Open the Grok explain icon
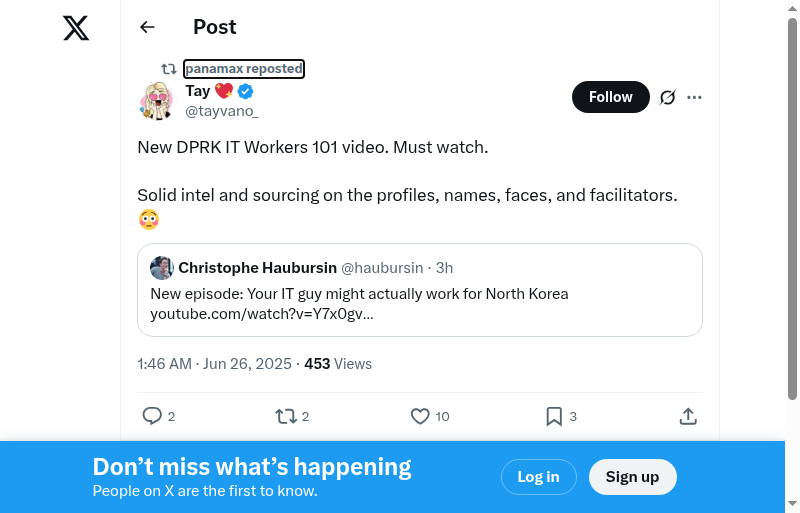The height and width of the screenshot is (513, 800). point(668,97)
